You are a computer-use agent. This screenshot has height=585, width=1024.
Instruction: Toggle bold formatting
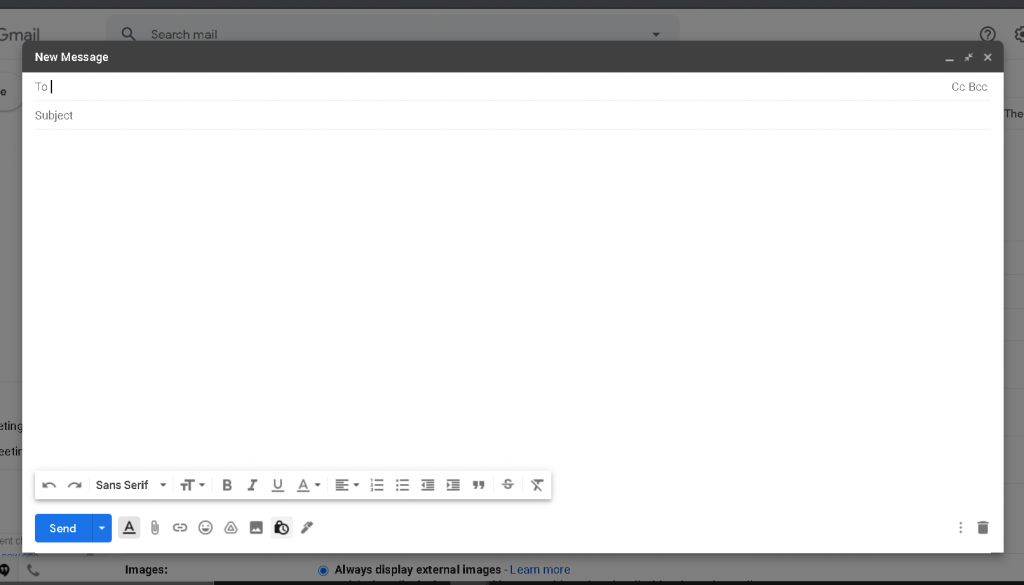tap(227, 485)
